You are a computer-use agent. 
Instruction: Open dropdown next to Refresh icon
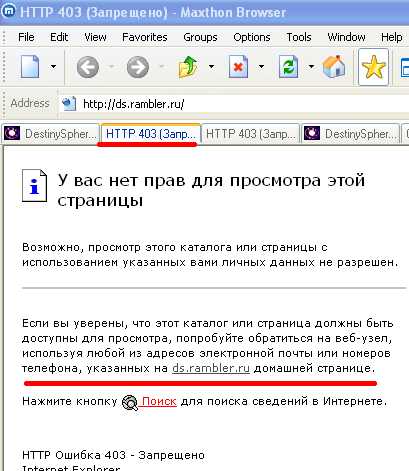[x=311, y=67]
